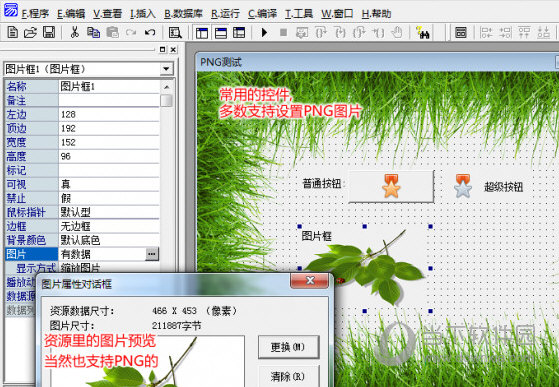
Task: Click the grayed hand breakpoint icon
Action: pos(397,33)
